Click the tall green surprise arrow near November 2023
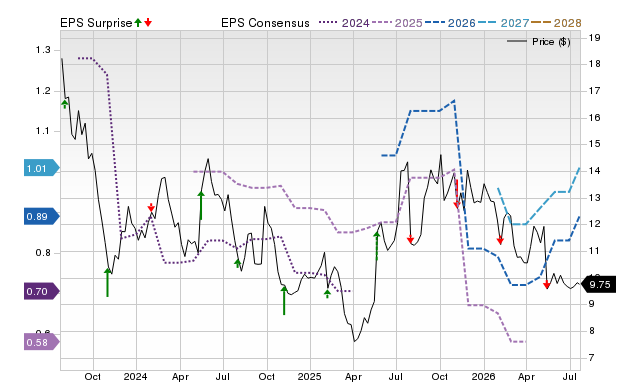 pos(108,282)
